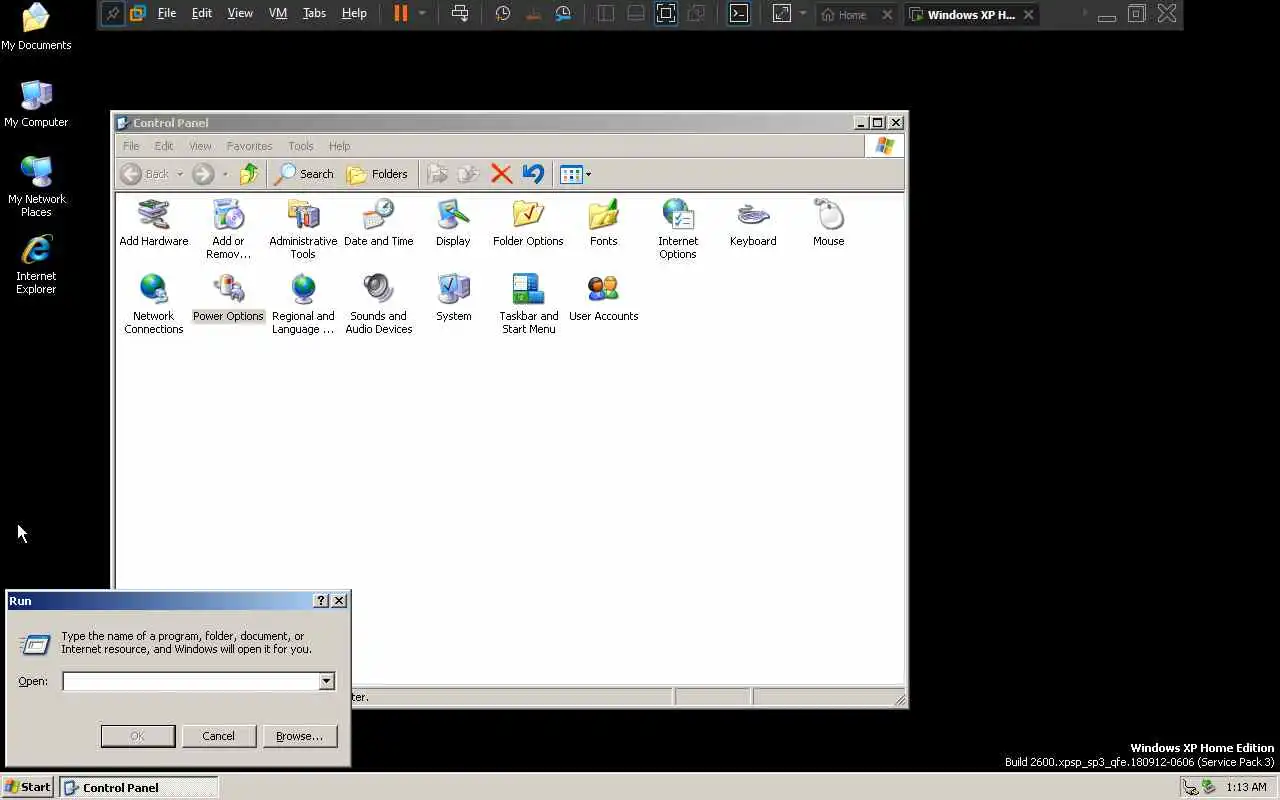Click inside the Run Open text field
This screenshot has width=1280, height=800.
point(191,681)
